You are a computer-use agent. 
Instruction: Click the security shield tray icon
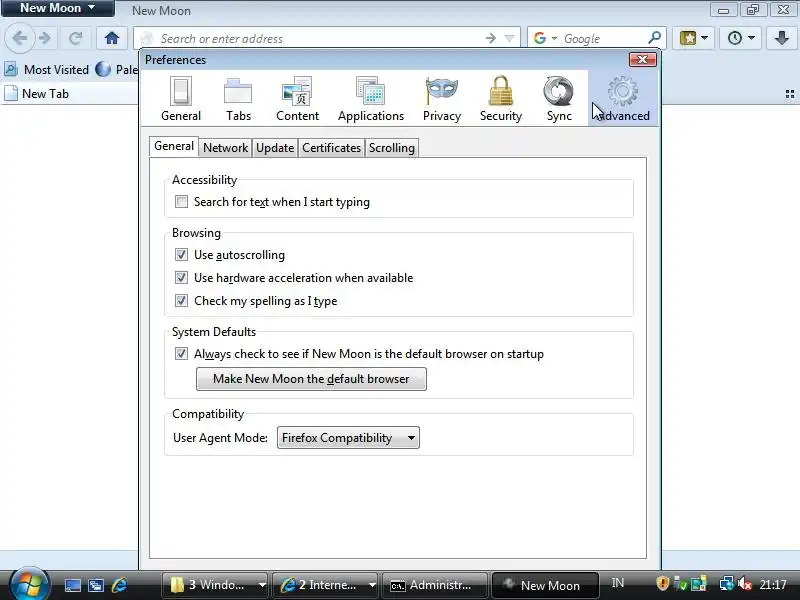pos(662,584)
